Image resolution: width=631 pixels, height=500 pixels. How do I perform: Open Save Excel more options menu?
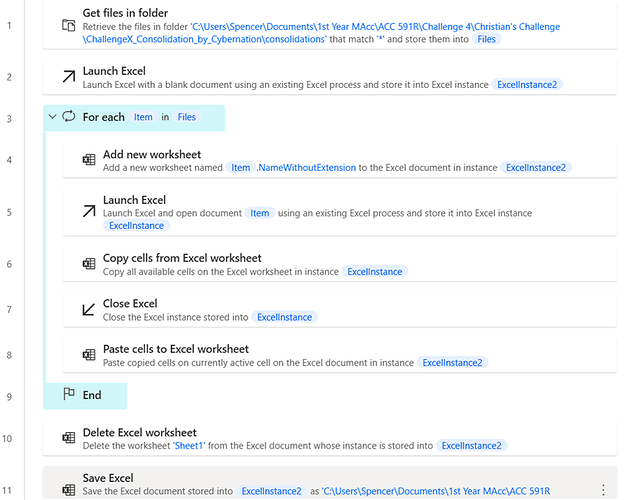603,490
